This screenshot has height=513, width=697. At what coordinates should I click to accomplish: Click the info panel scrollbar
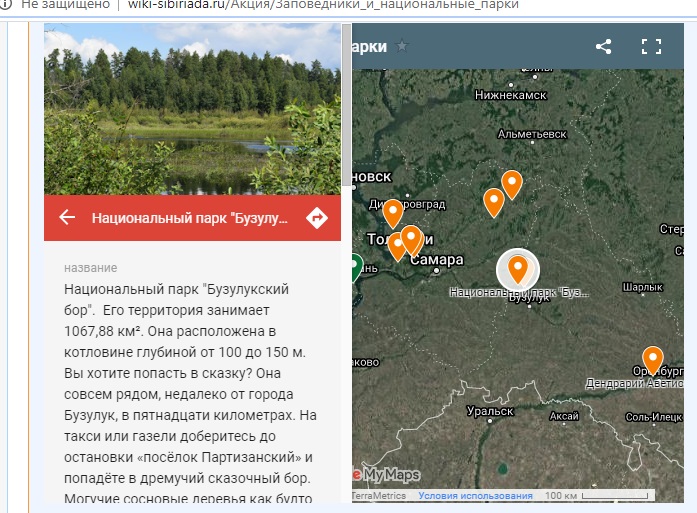[346, 104]
